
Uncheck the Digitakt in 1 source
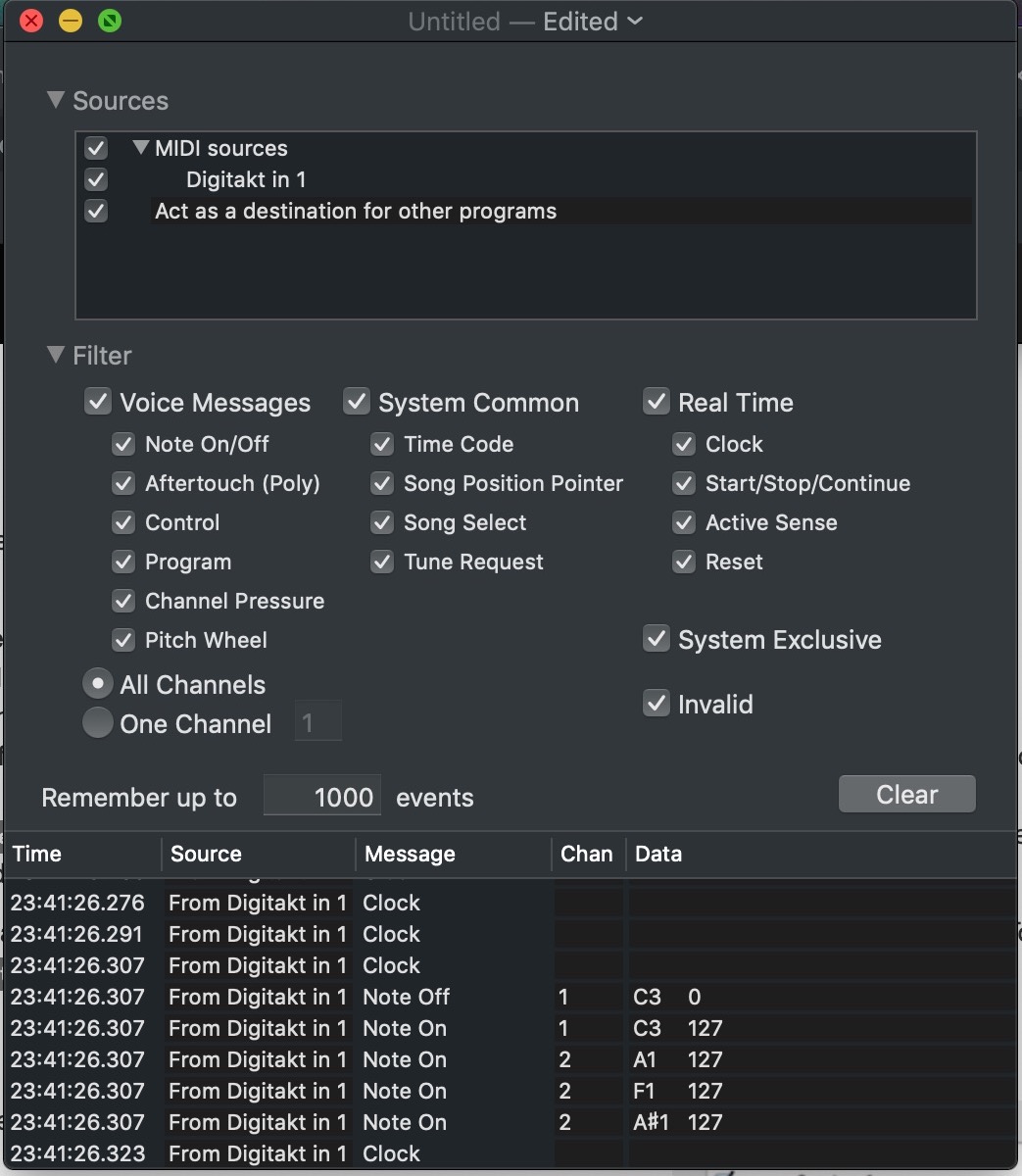[96, 179]
